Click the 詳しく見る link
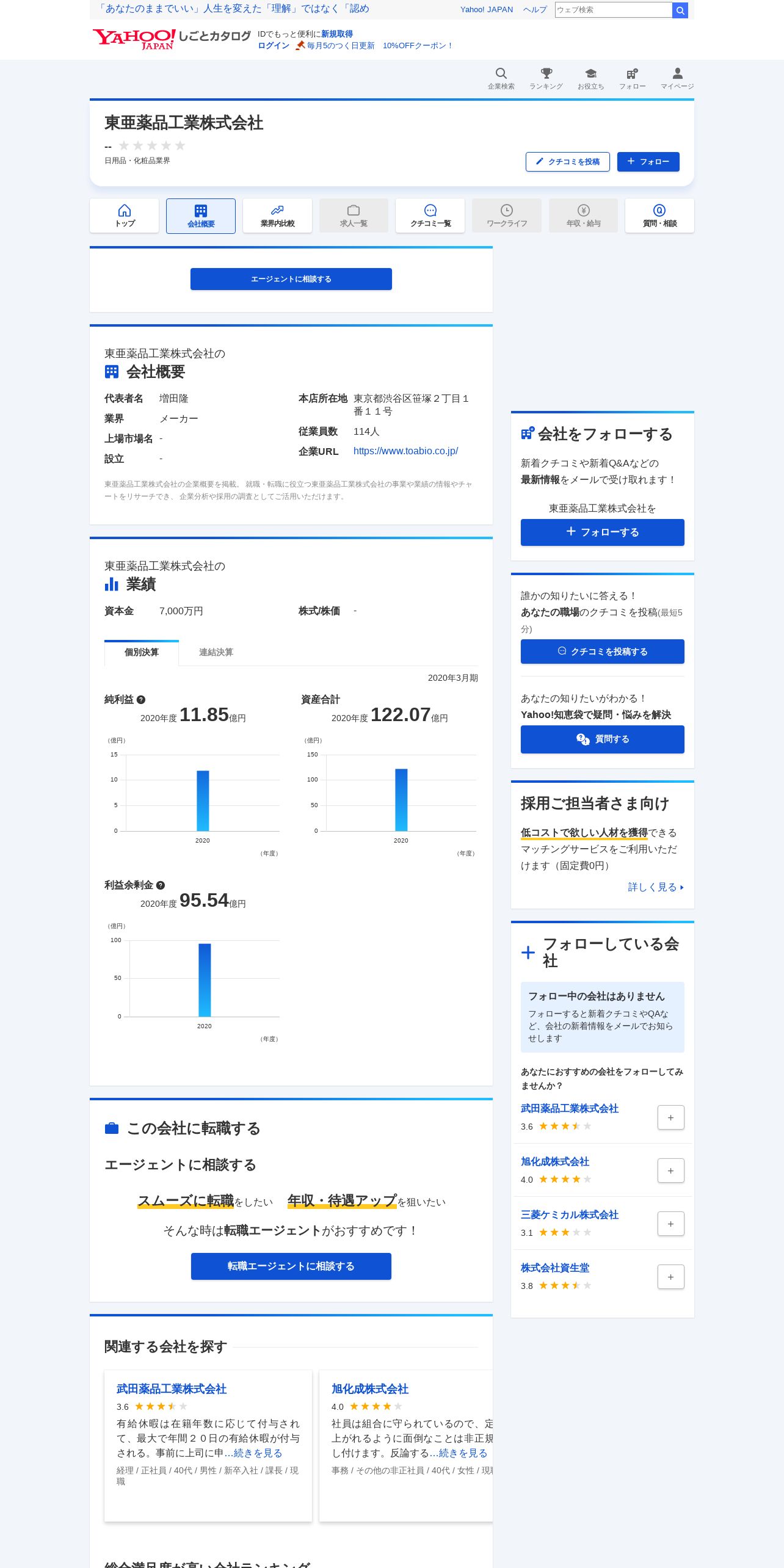The width and height of the screenshot is (784, 1568). [656, 887]
